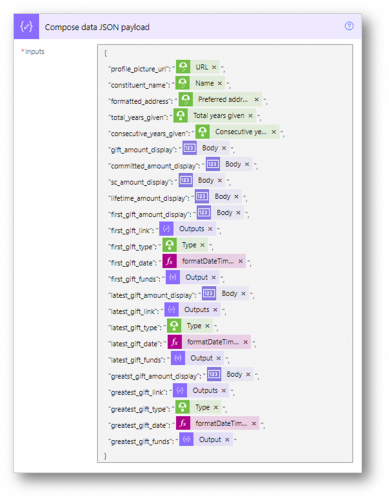Remove the Outputs token for latest_gift_link
Viewport: 389px width, 500px height.
(215, 310)
